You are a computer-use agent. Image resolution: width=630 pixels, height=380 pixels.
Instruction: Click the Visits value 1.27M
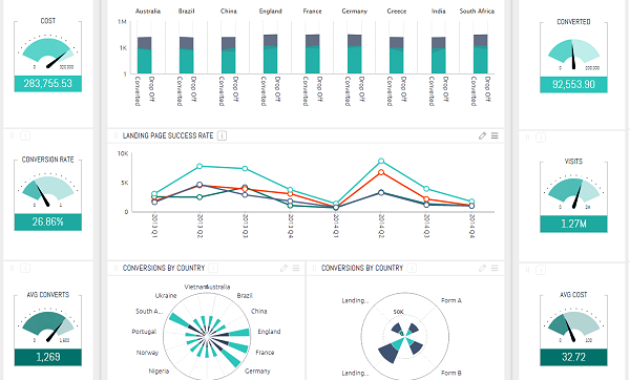(x=573, y=224)
